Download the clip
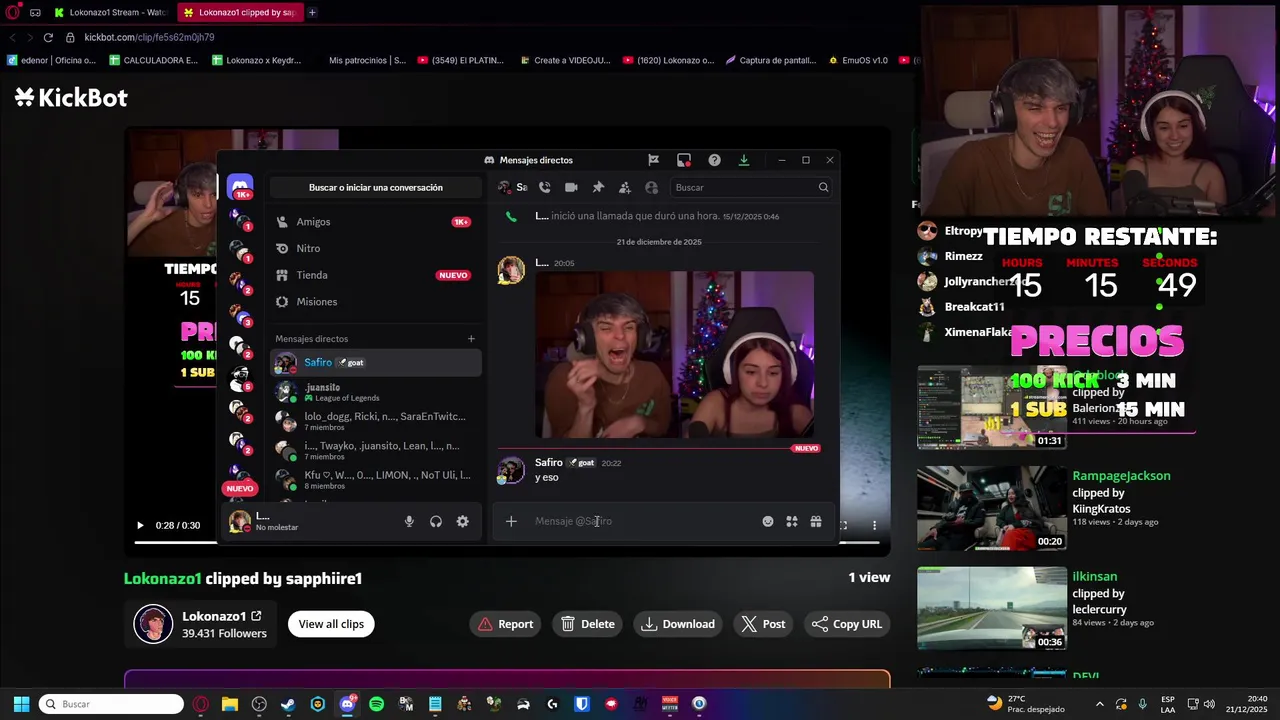 coord(679,624)
